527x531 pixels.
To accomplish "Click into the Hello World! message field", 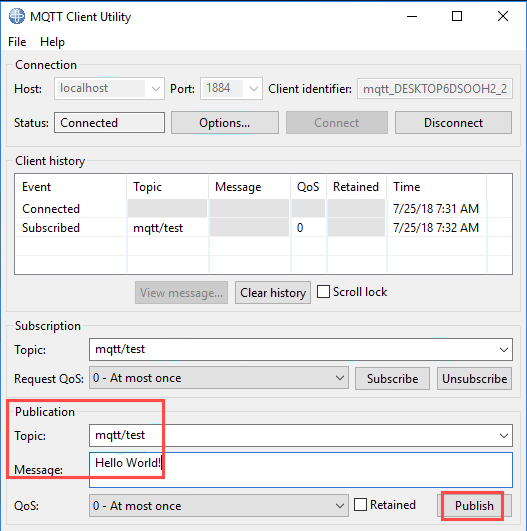I will [301, 470].
